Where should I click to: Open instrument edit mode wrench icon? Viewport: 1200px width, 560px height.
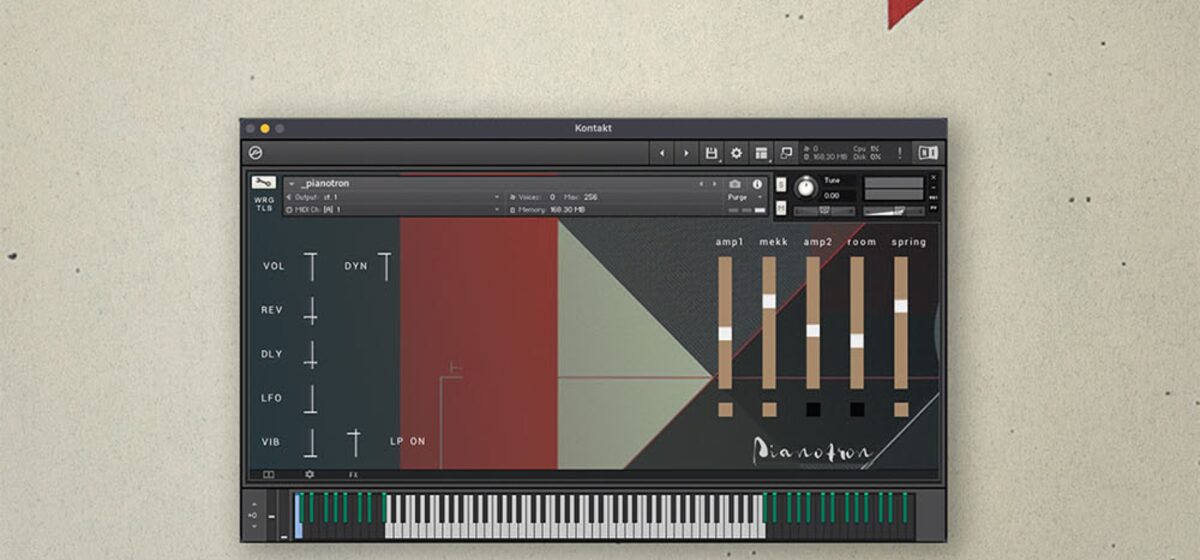point(264,183)
